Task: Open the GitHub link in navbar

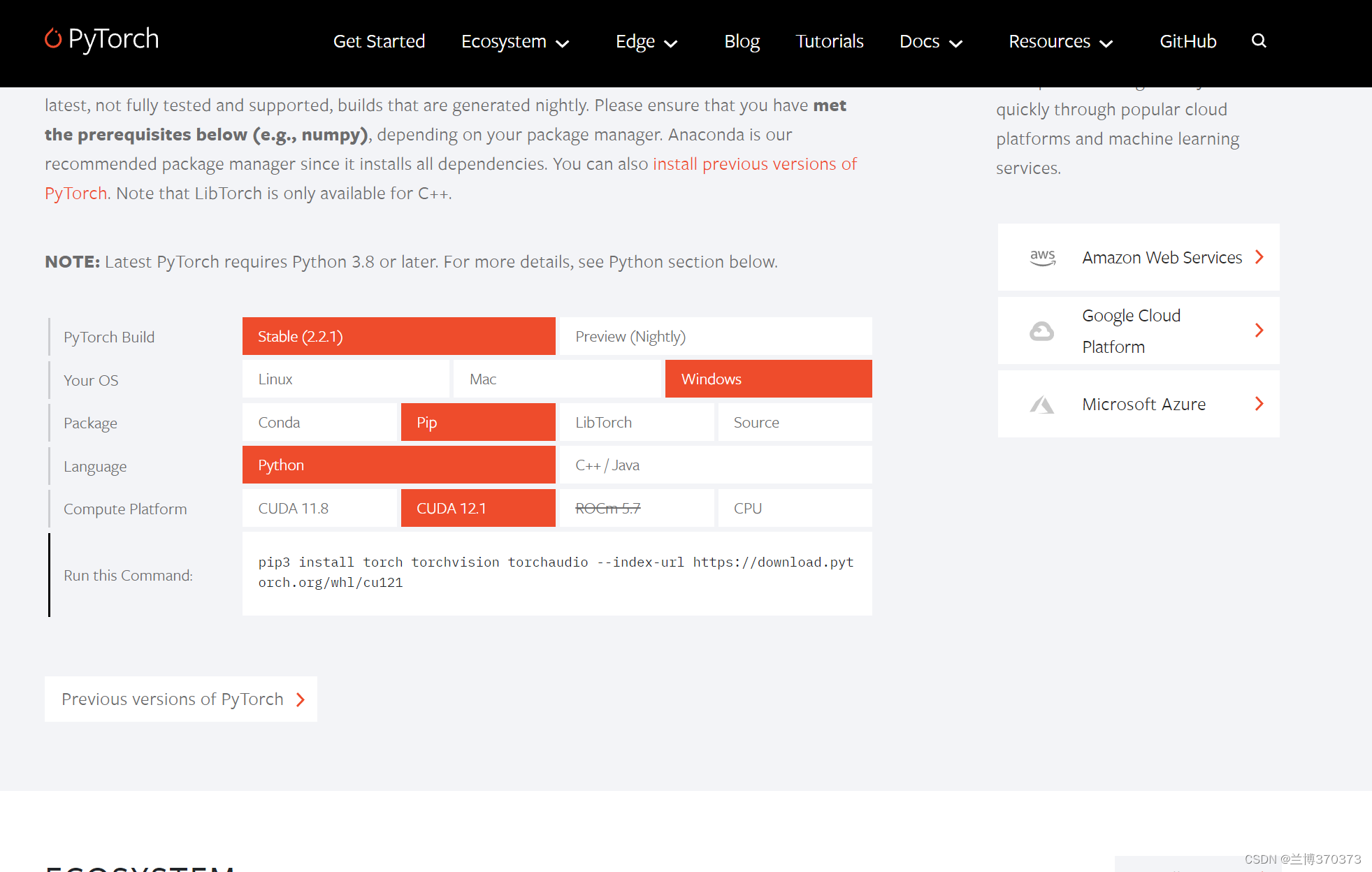Action: tap(1187, 42)
